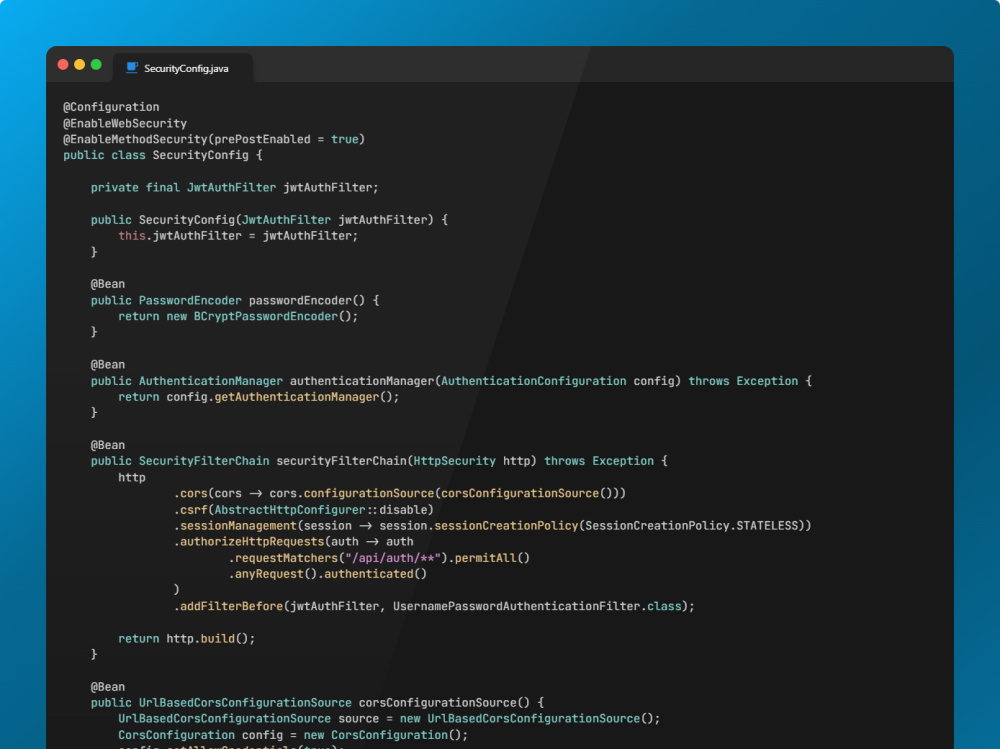This screenshot has height=749, width=1000.
Task: Click the JwtAuthFilter type in the private field line
Action: [232, 188]
